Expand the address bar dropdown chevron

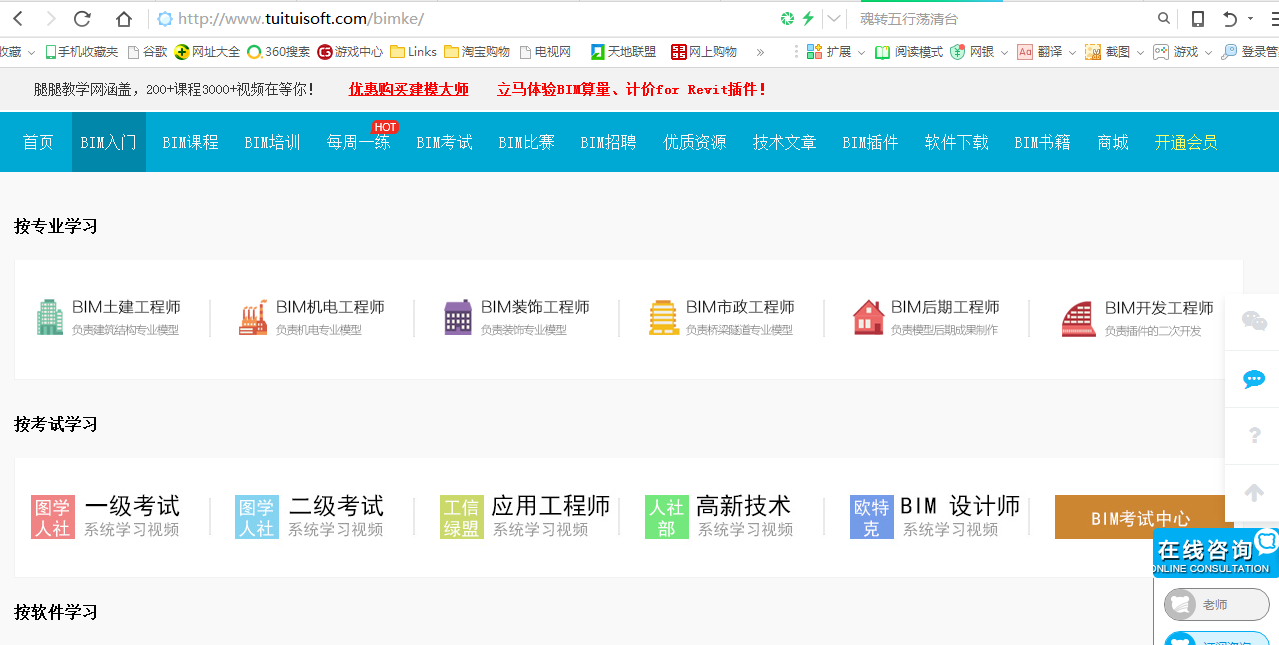(x=833, y=18)
